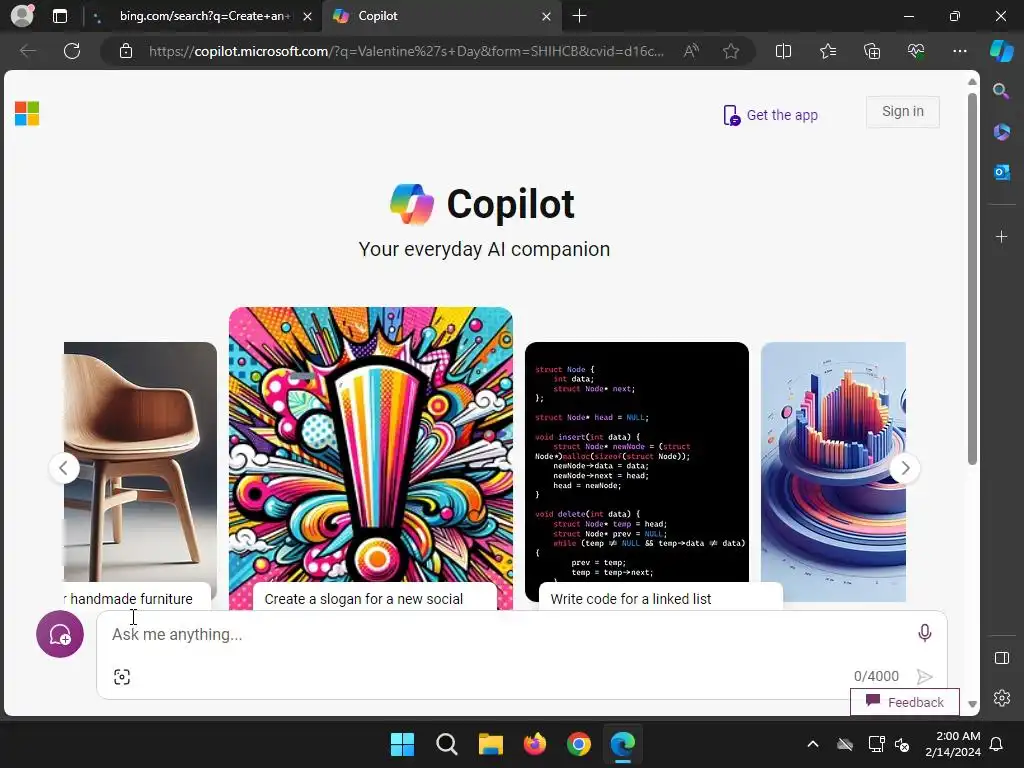
Task: Click the send message arrow icon
Action: pos(924,677)
